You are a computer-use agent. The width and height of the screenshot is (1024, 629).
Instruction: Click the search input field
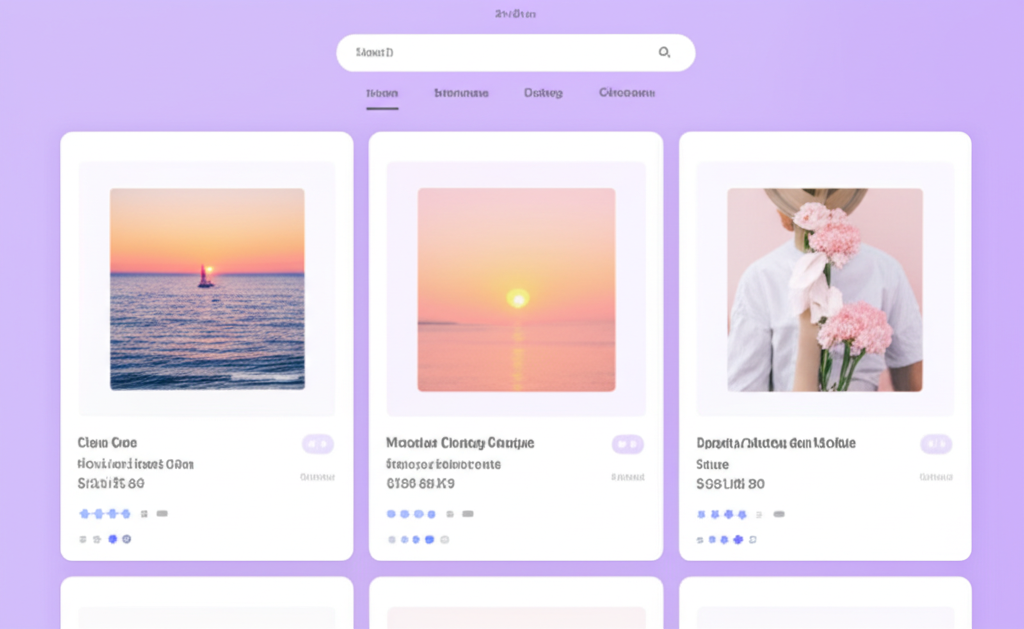click(515, 53)
